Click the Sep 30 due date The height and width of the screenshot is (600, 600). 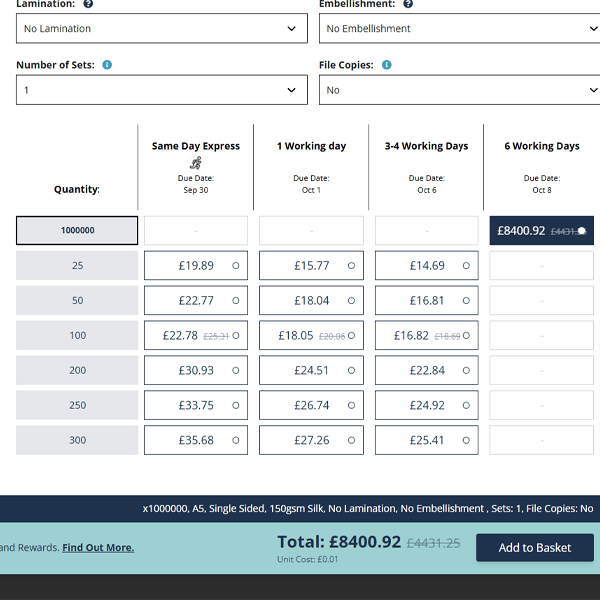(x=196, y=190)
